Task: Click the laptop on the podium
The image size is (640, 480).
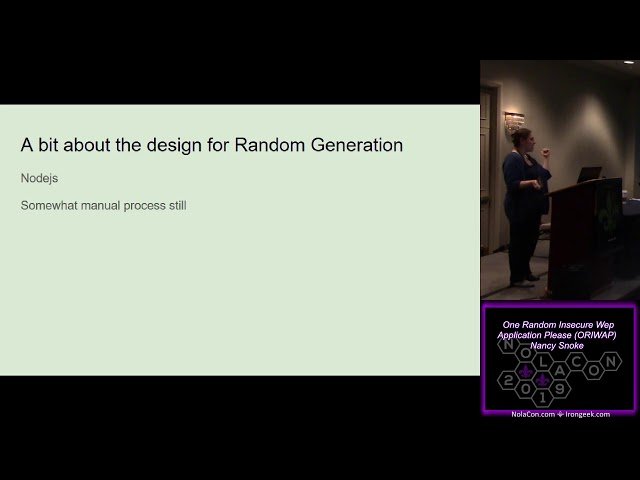Action: pos(589,176)
